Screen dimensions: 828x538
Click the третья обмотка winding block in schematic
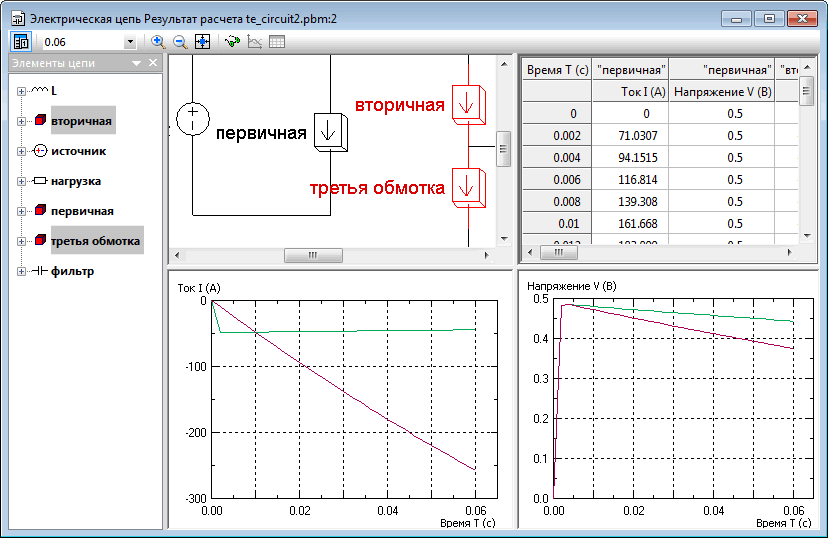[468, 188]
